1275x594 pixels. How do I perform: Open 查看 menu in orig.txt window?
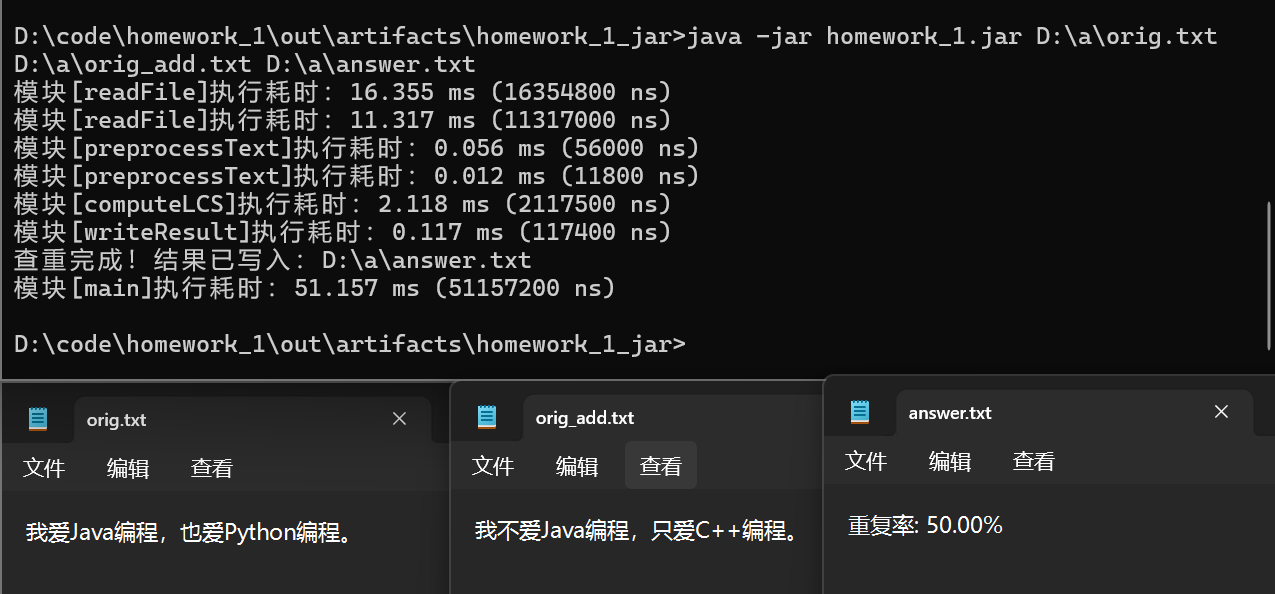[x=211, y=468]
